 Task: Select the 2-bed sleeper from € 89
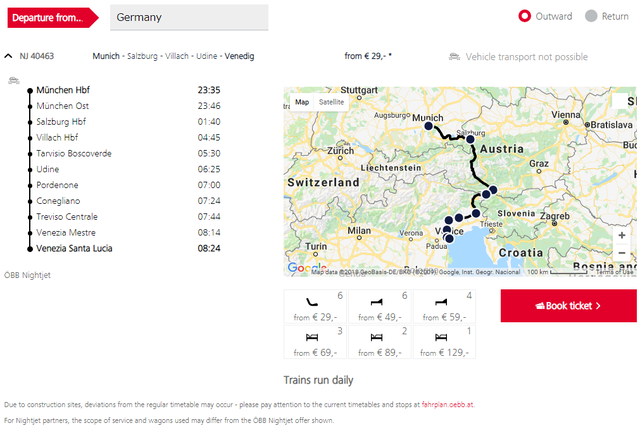click(380, 342)
